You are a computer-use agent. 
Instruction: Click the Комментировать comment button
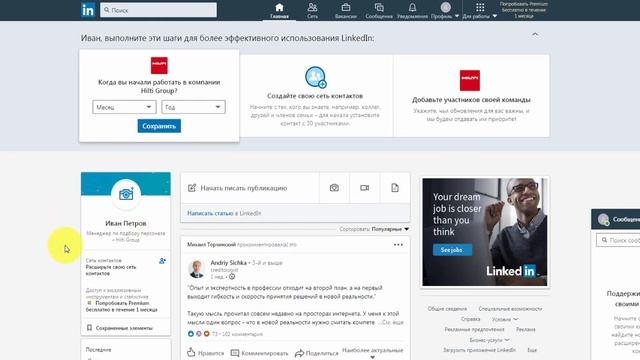point(260,353)
